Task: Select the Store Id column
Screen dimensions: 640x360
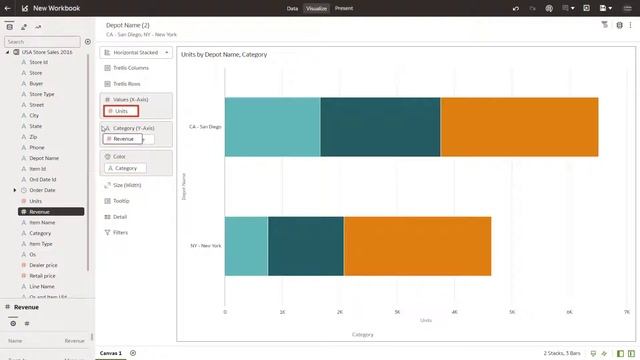Action: coord(38,62)
